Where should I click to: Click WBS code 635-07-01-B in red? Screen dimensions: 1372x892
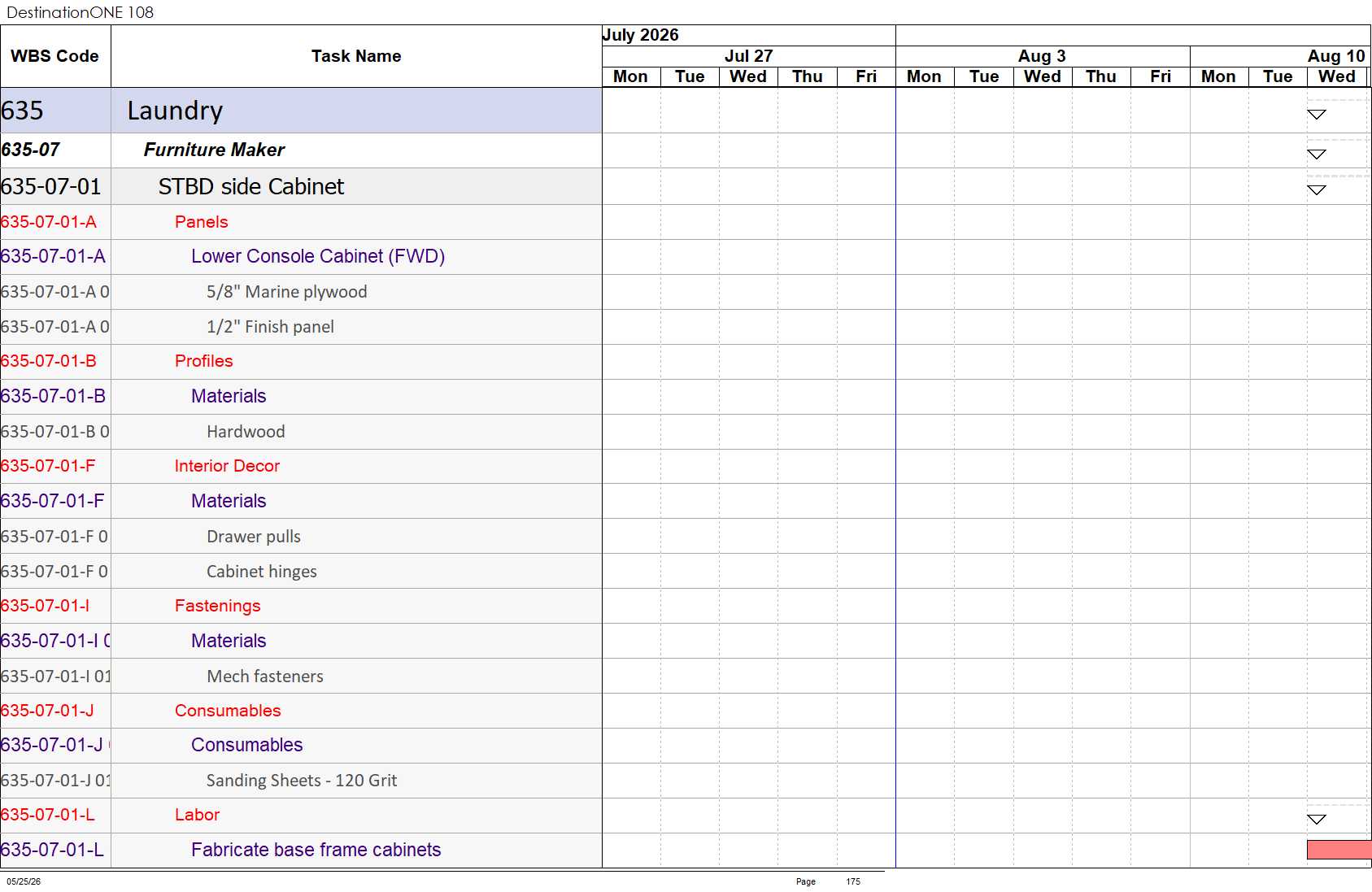coord(49,361)
